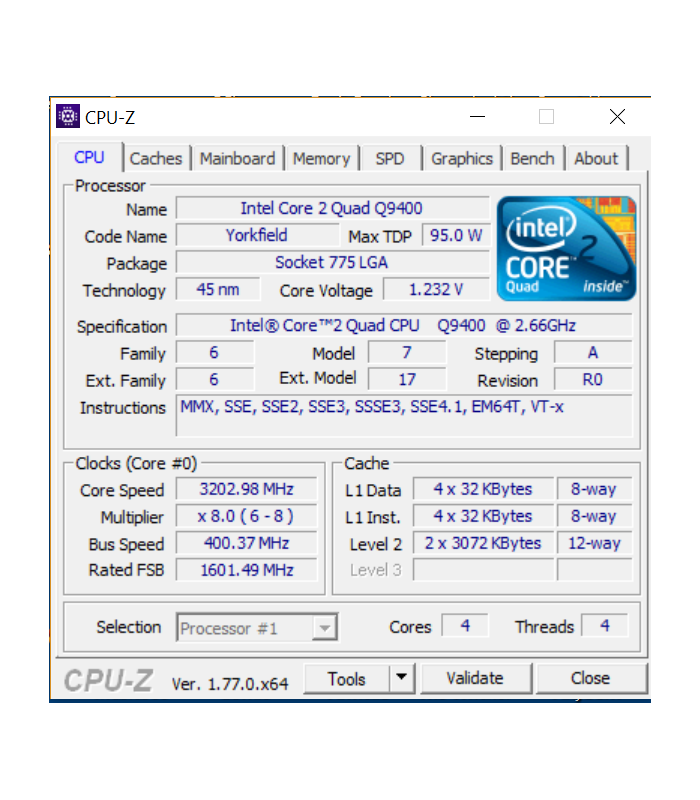
Task: Click the L1 Inst. 8-way value
Action: click(594, 516)
